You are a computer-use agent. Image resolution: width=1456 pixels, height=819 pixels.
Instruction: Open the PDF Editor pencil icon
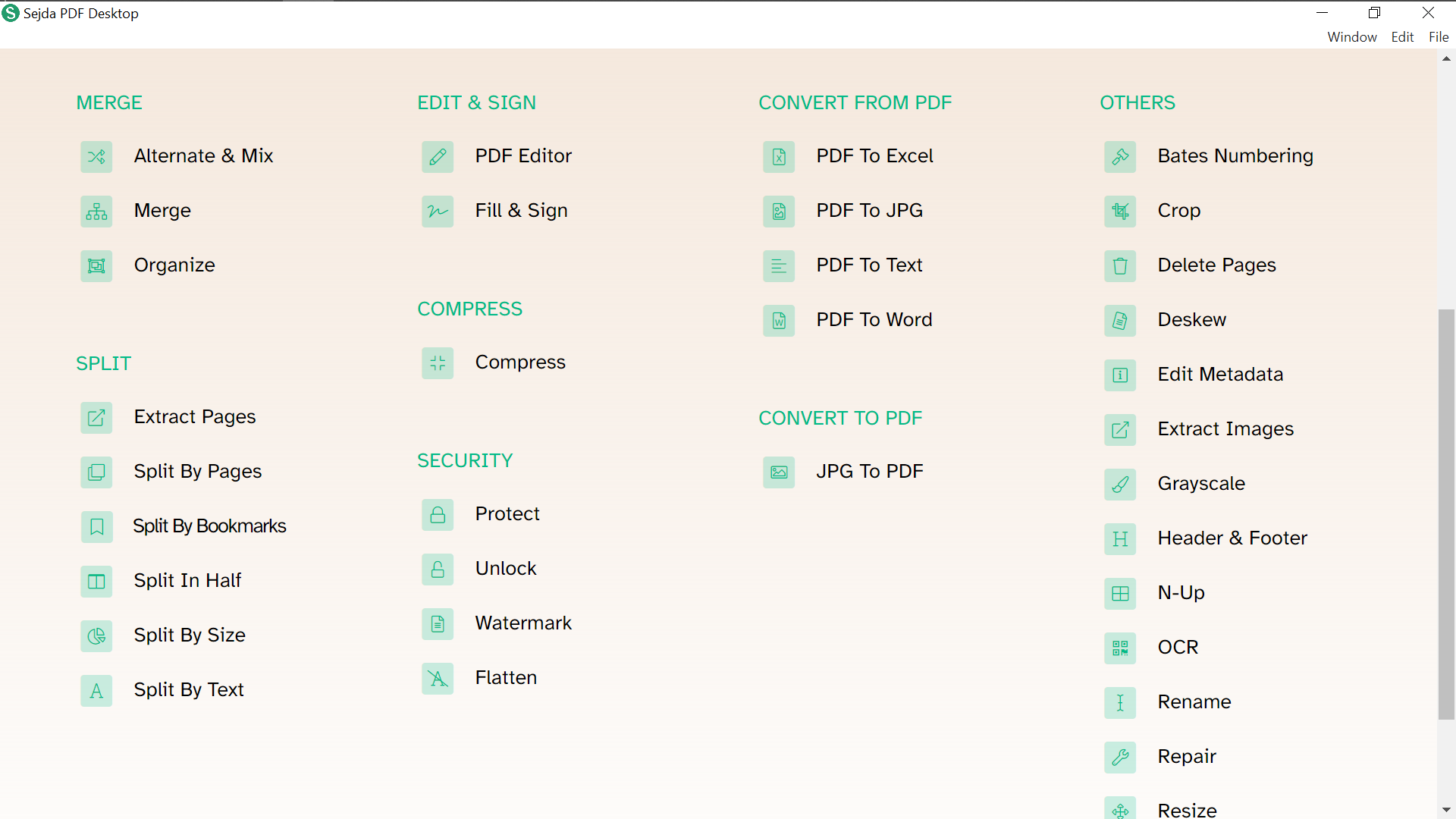pos(438,157)
